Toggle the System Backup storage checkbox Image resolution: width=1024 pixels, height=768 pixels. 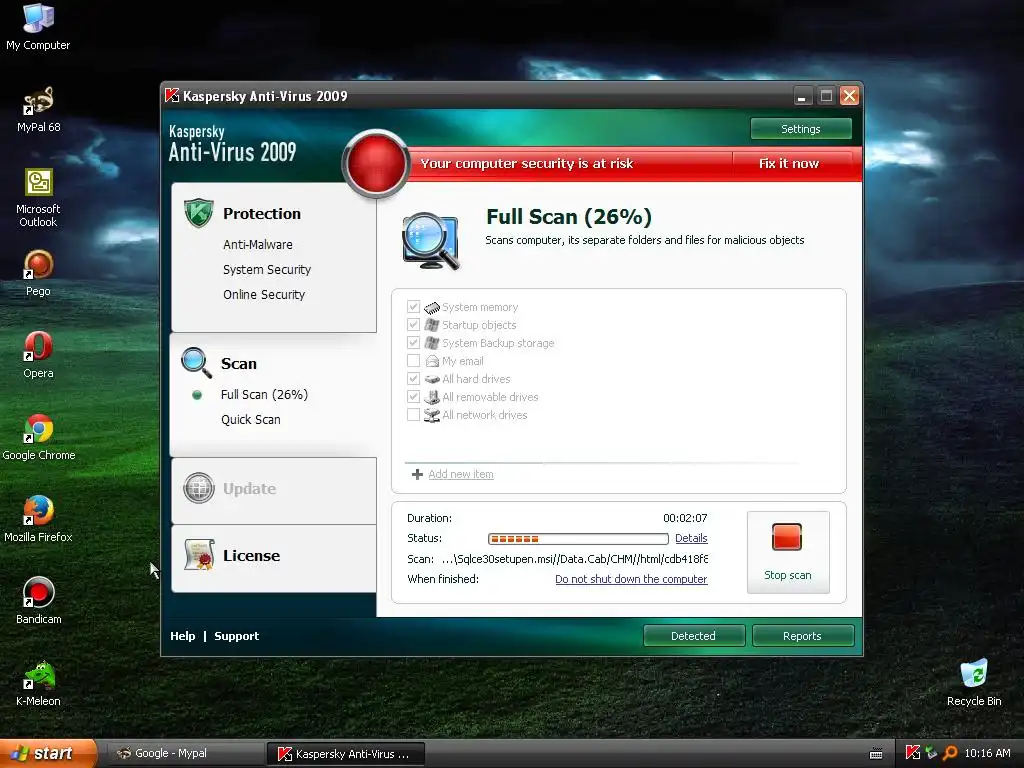tap(413, 343)
